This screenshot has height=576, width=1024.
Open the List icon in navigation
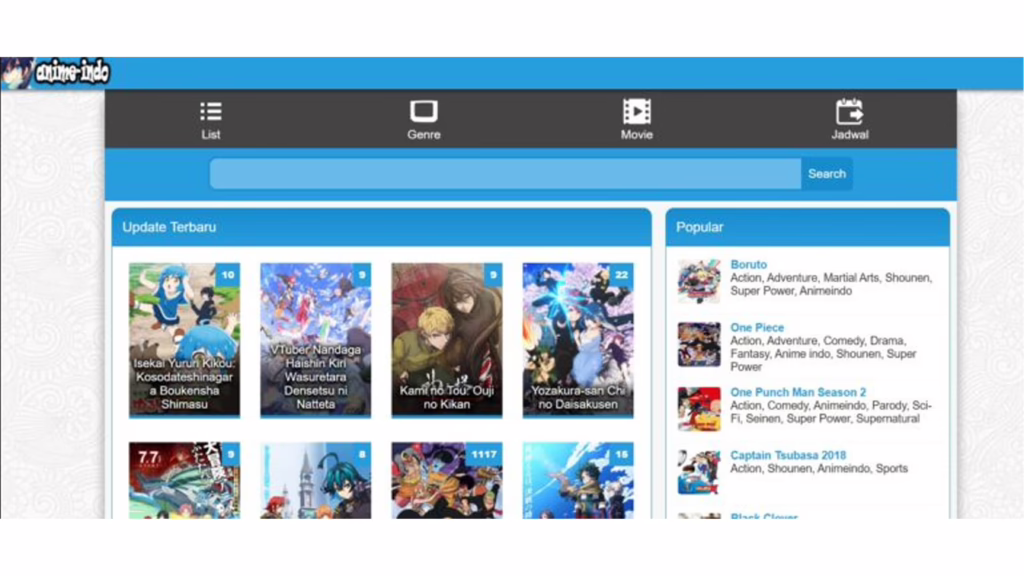point(211,112)
